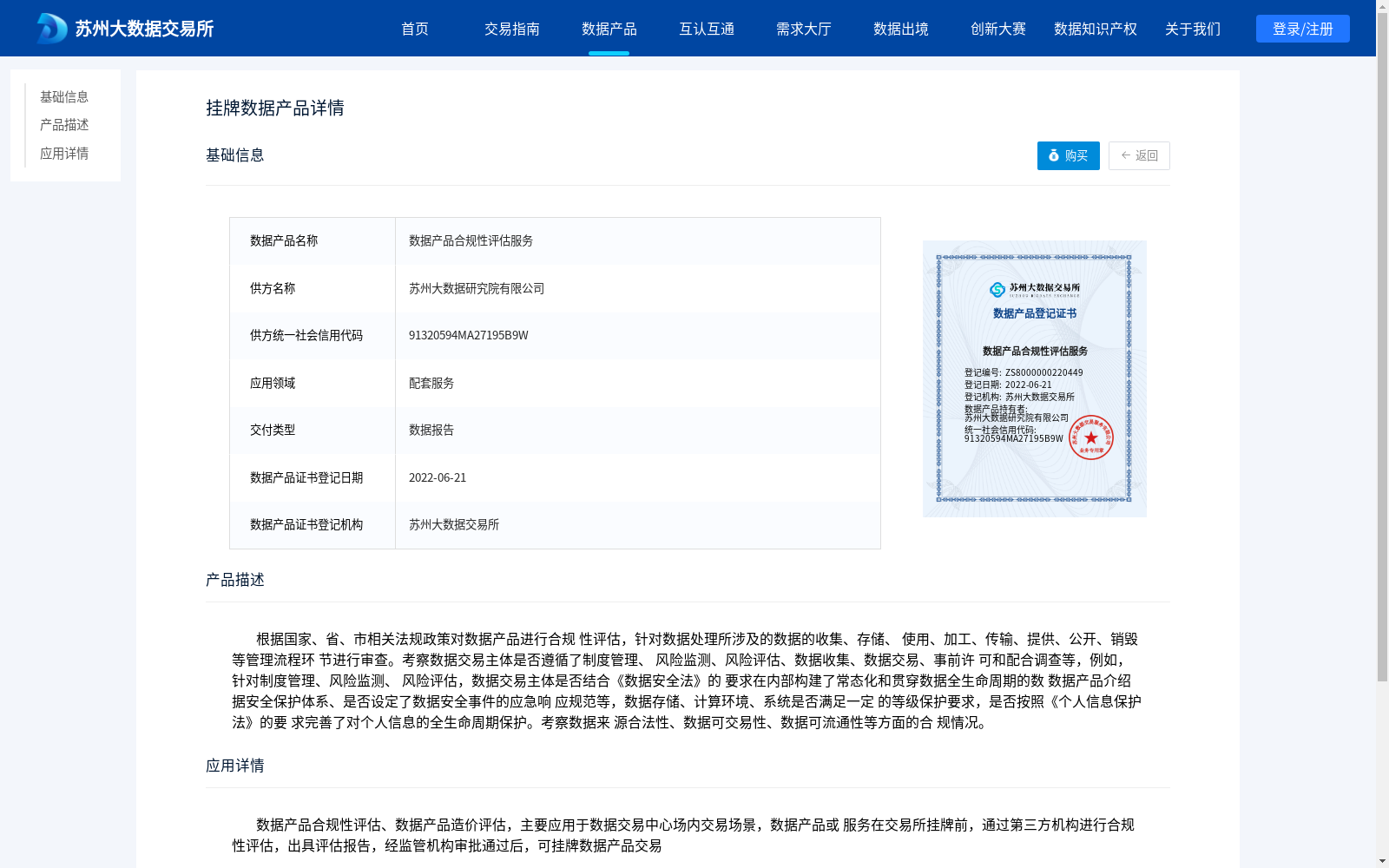
Task: Click the 苏州大数据交易所 value in last row
Action: 454,524
